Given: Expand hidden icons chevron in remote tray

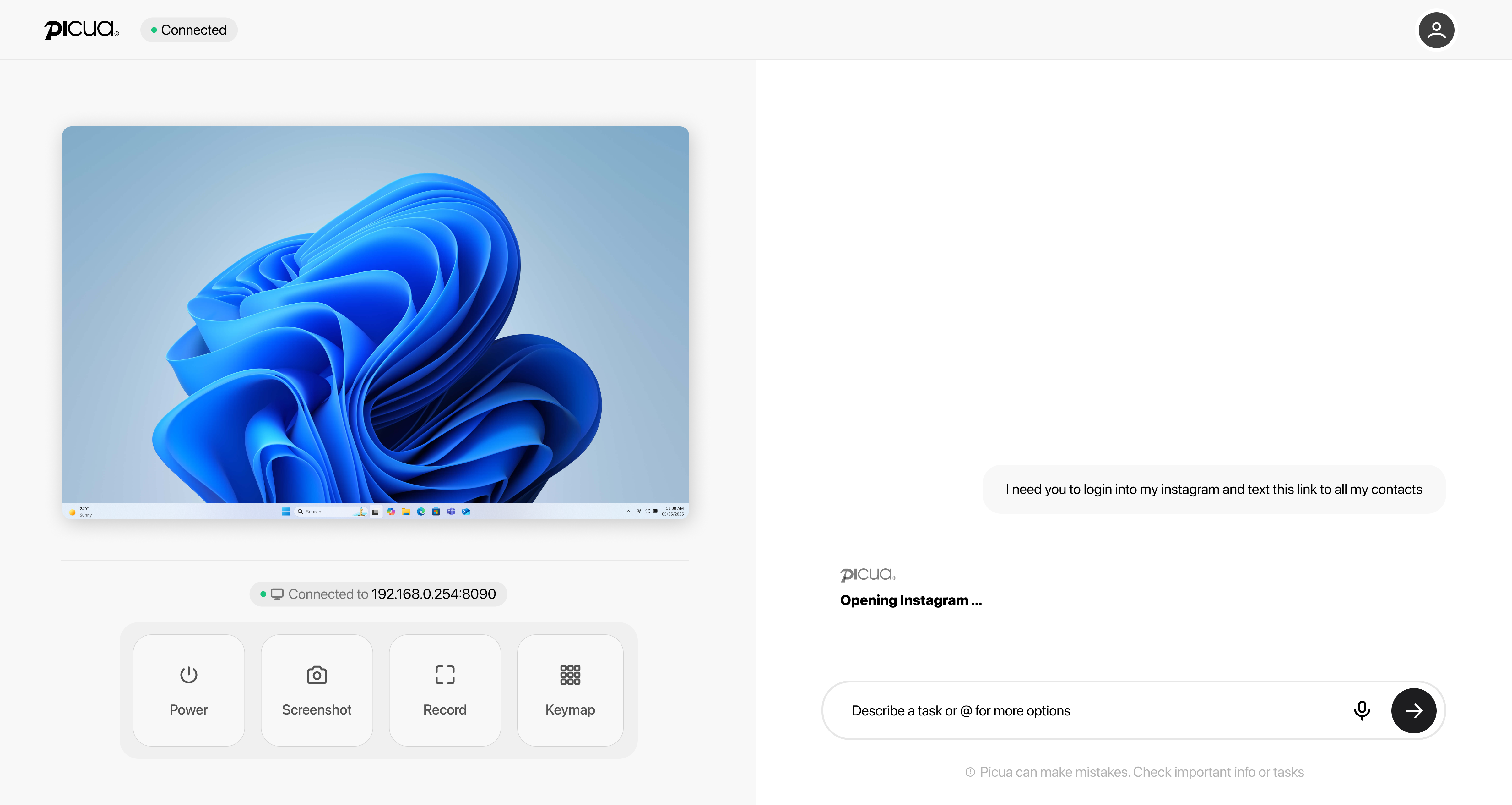Looking at the screenshot, I should click(x=629, y=512).
